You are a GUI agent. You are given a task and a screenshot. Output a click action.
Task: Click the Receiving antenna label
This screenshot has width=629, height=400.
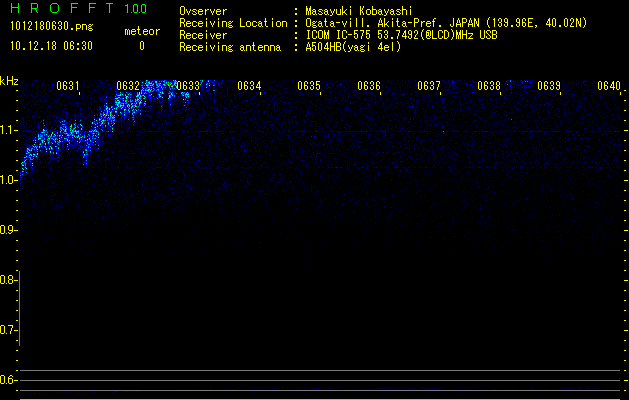click(x=230, y=47)
